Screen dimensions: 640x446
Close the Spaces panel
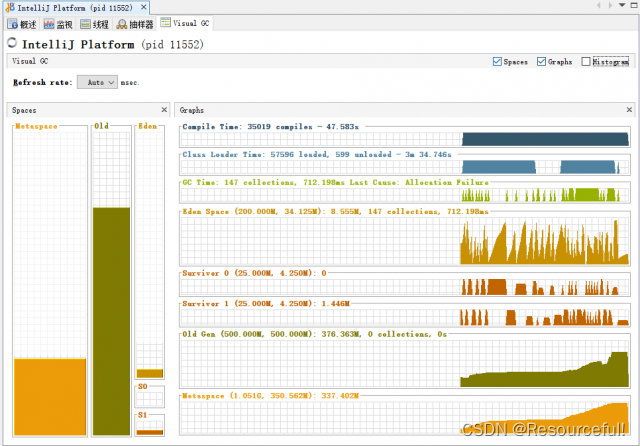click(x=164, y=110)
